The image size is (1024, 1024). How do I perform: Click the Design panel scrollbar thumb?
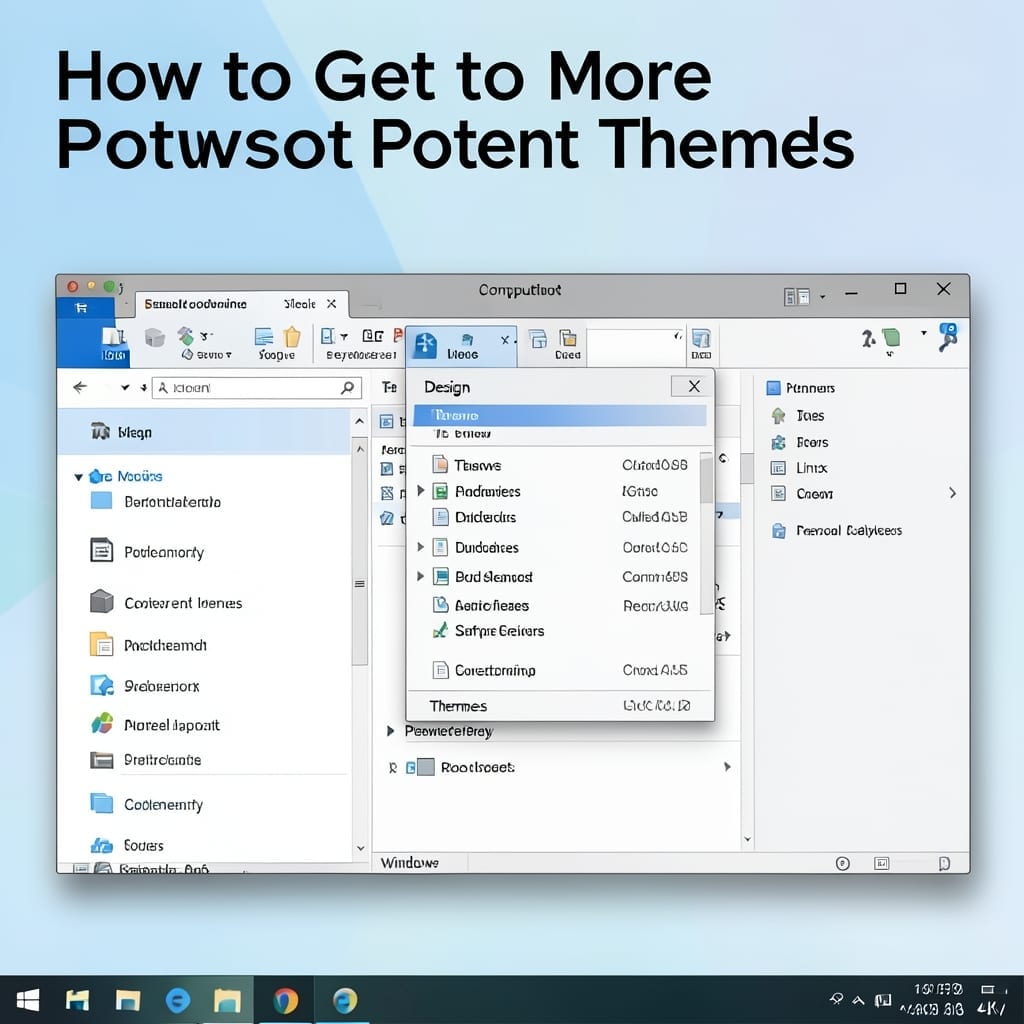point(706,480)
